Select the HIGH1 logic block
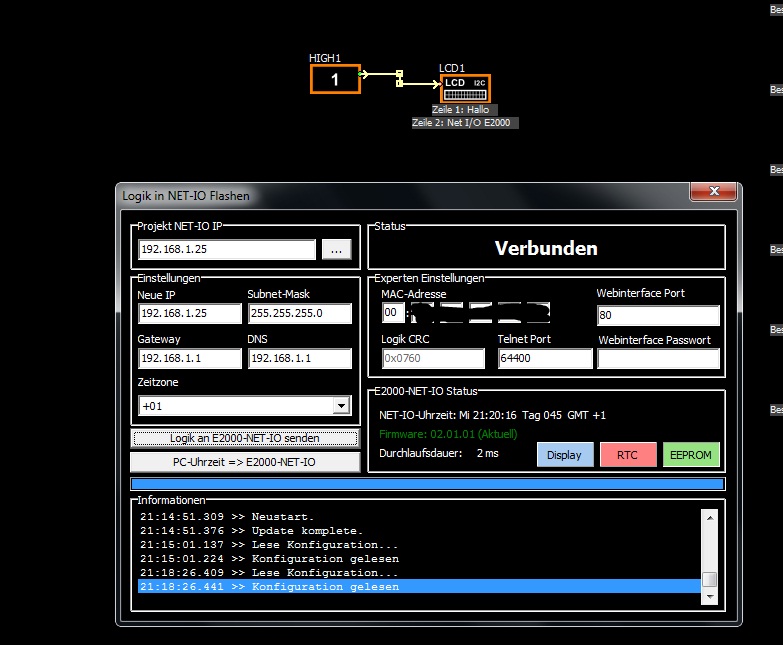The height and width of the screenshot is (645, 783). (334, 79)
